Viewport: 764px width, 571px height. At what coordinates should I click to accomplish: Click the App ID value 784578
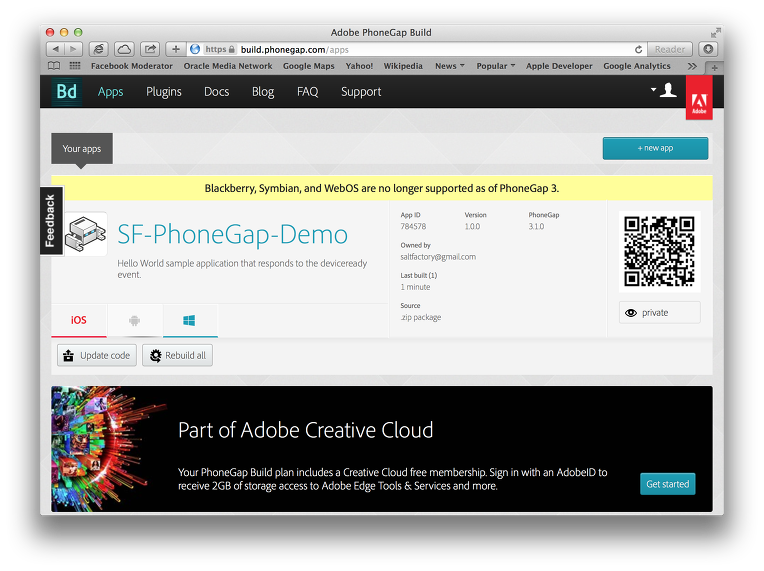click(x=413, y=227)
